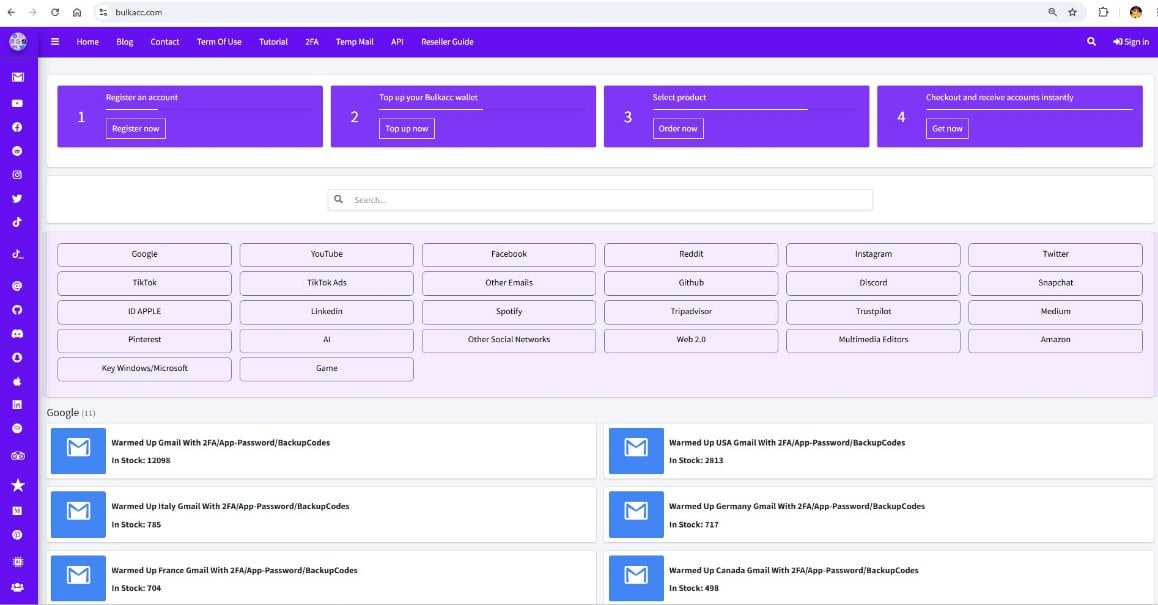The image size is (1158, 605).
Task: Click the browser address bar
Action: pos(569,12)
